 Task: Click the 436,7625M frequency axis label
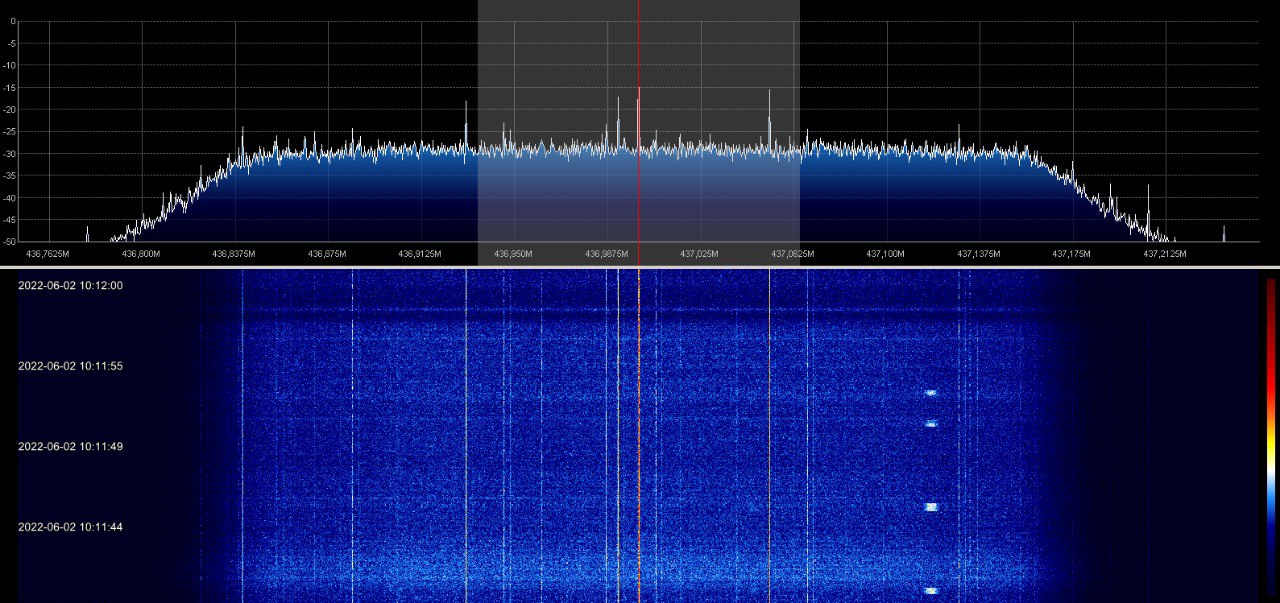click(47, 254)
